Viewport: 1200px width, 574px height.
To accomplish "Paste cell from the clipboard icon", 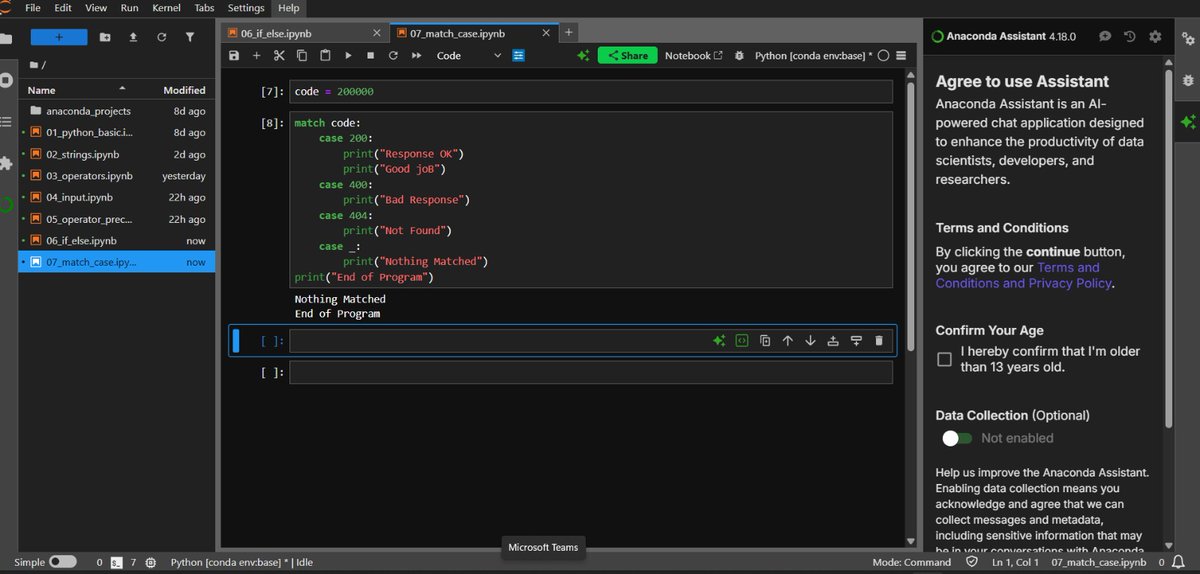I will tap(325, 56).
